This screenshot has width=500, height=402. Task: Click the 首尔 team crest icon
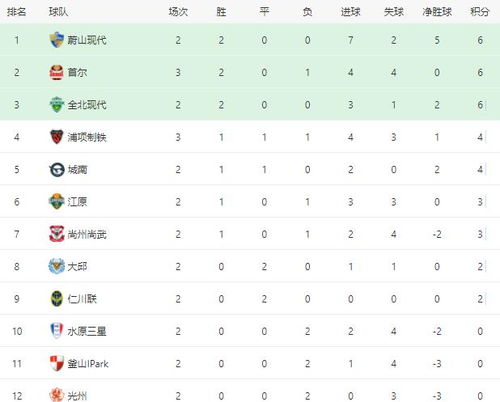coord(57,72)
